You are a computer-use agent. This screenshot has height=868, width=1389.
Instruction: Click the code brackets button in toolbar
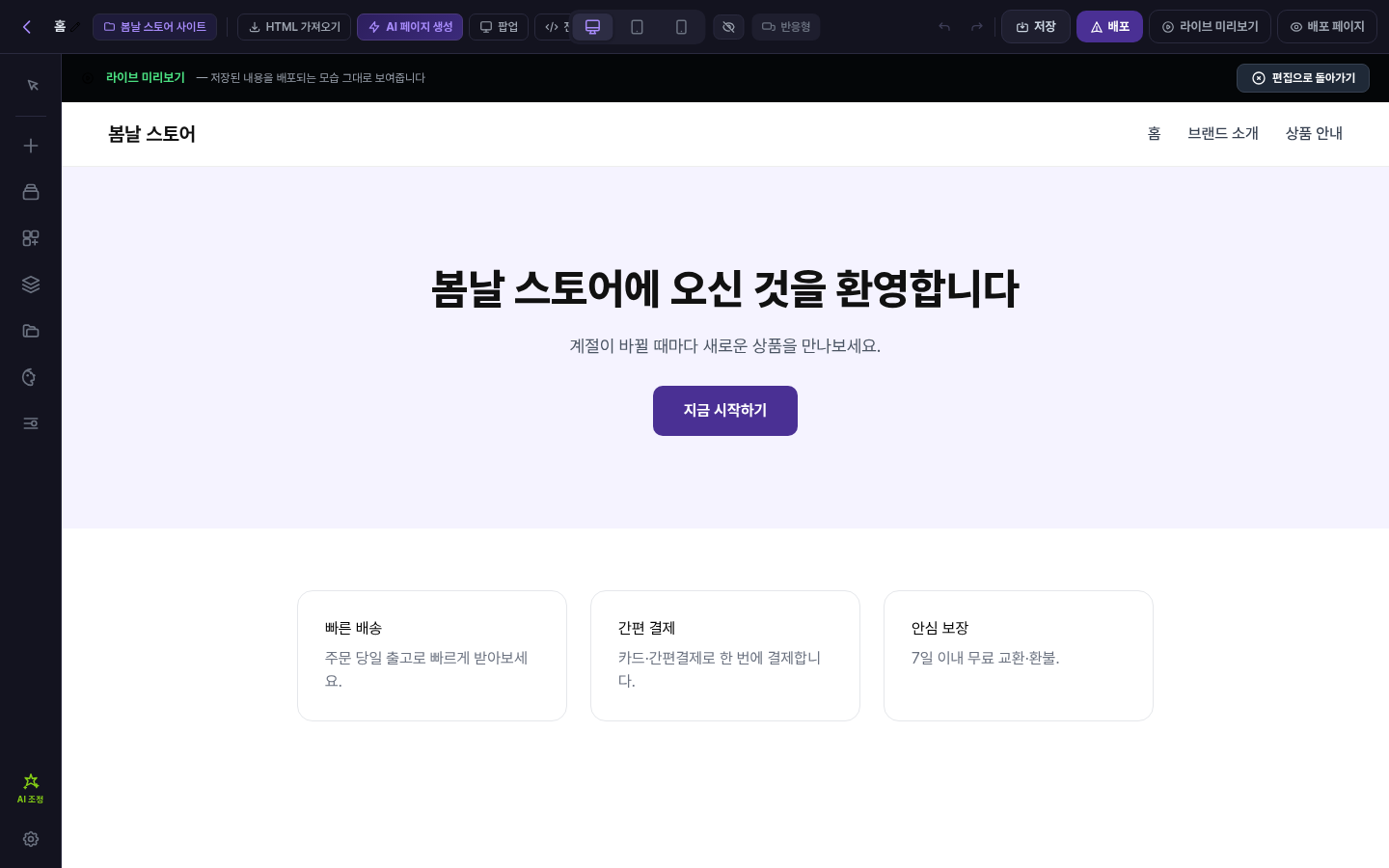tap(553, 27)
